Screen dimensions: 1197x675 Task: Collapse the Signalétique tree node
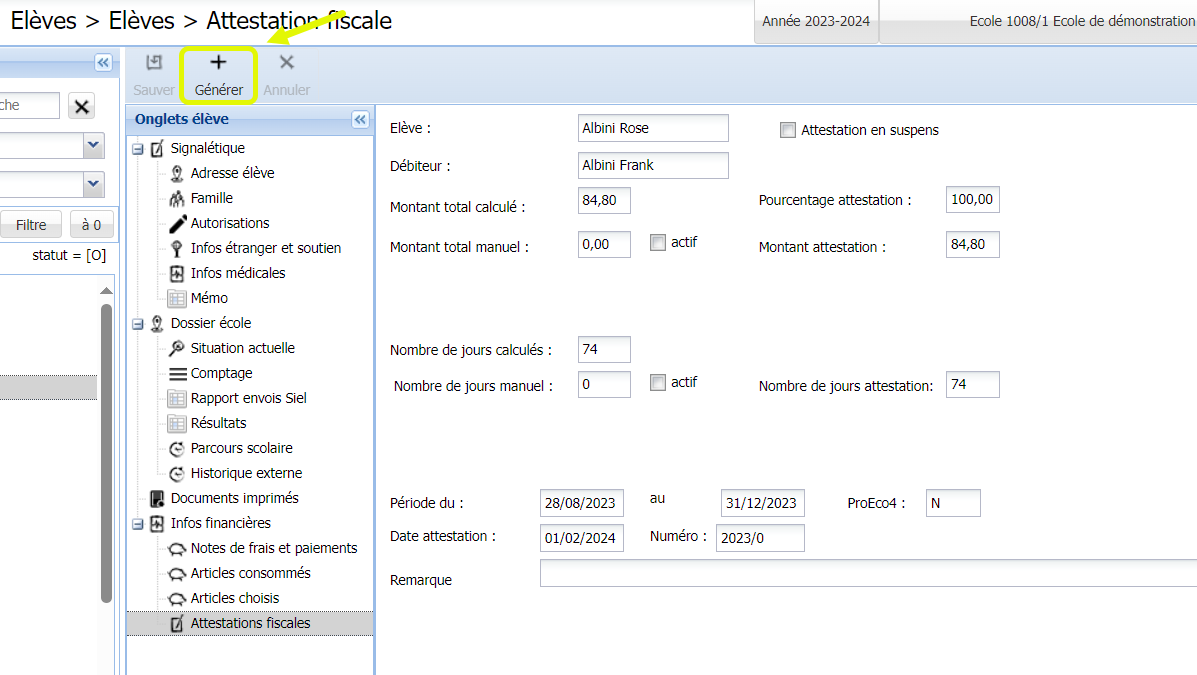coord(138,149)
